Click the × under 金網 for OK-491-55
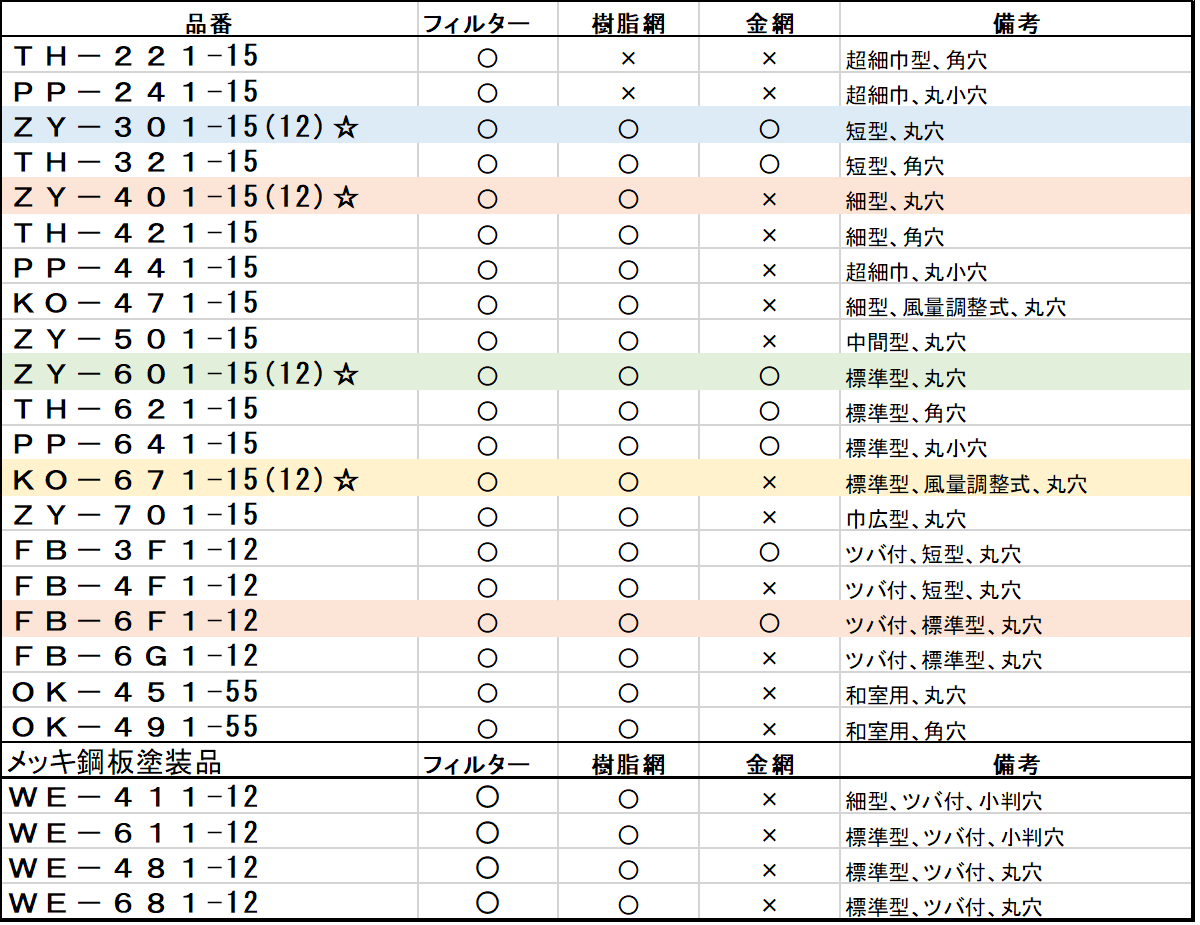 pos(769,728)
